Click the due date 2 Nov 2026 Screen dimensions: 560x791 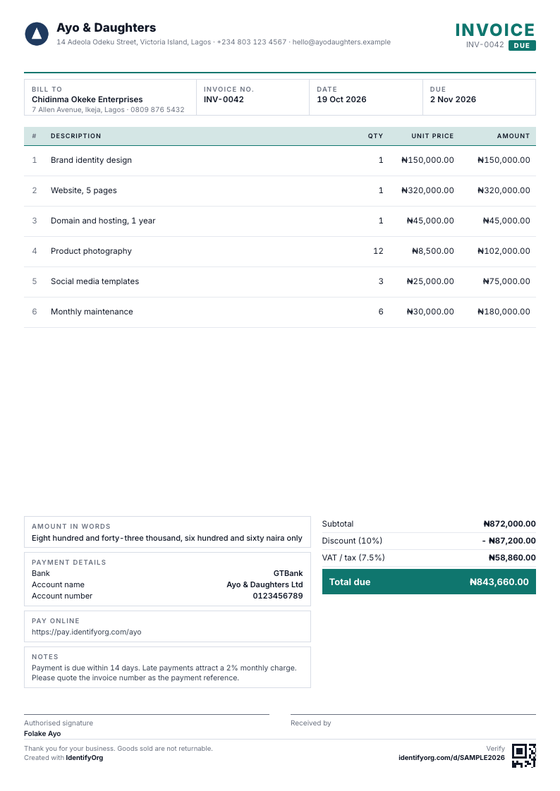pos(453,99)
